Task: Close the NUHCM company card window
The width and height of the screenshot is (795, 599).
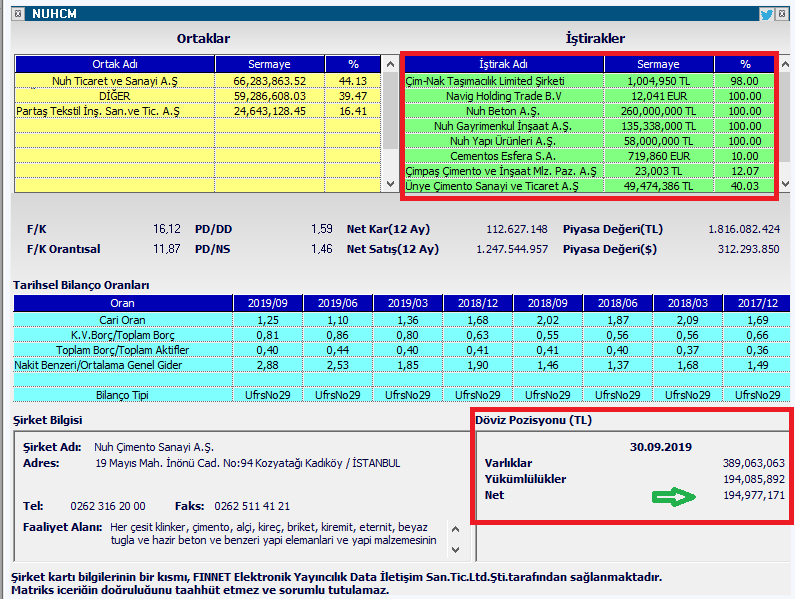Action: (782, 14)
